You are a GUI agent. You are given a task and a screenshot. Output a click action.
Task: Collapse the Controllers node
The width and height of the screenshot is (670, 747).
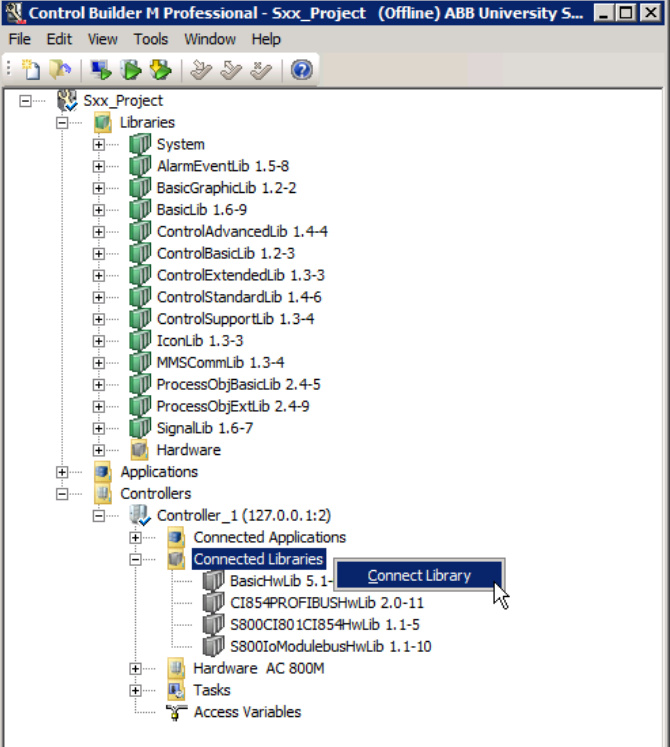[x=62, y=494]
